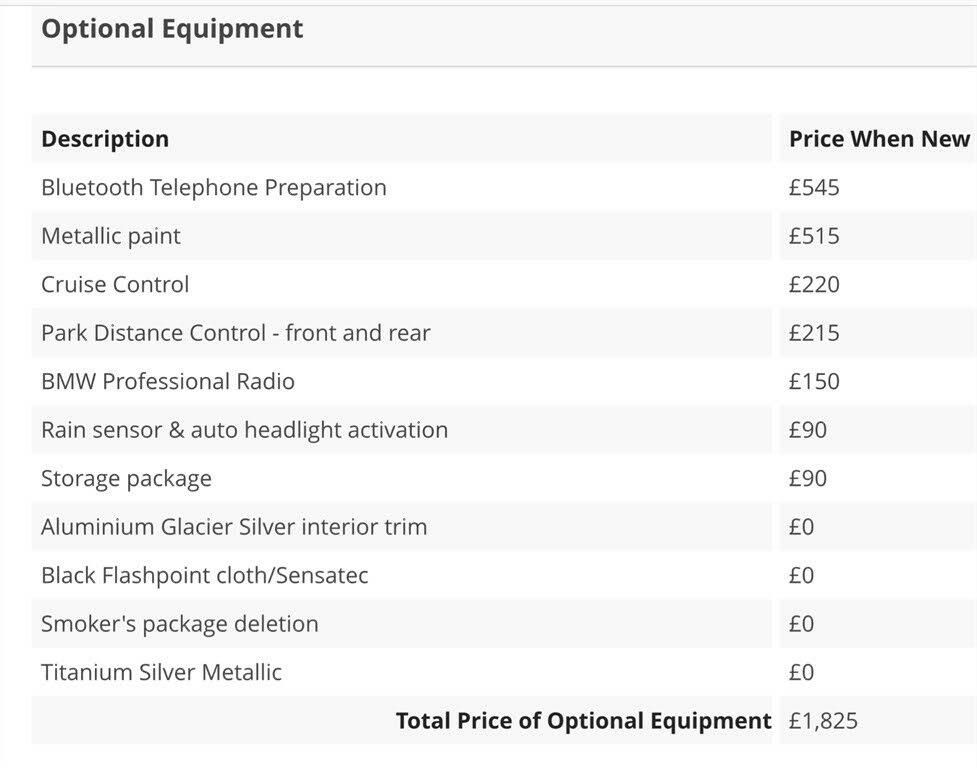
Task: Select Rain sensor & auto headlight activation
Action: click(x=244, y=430)
